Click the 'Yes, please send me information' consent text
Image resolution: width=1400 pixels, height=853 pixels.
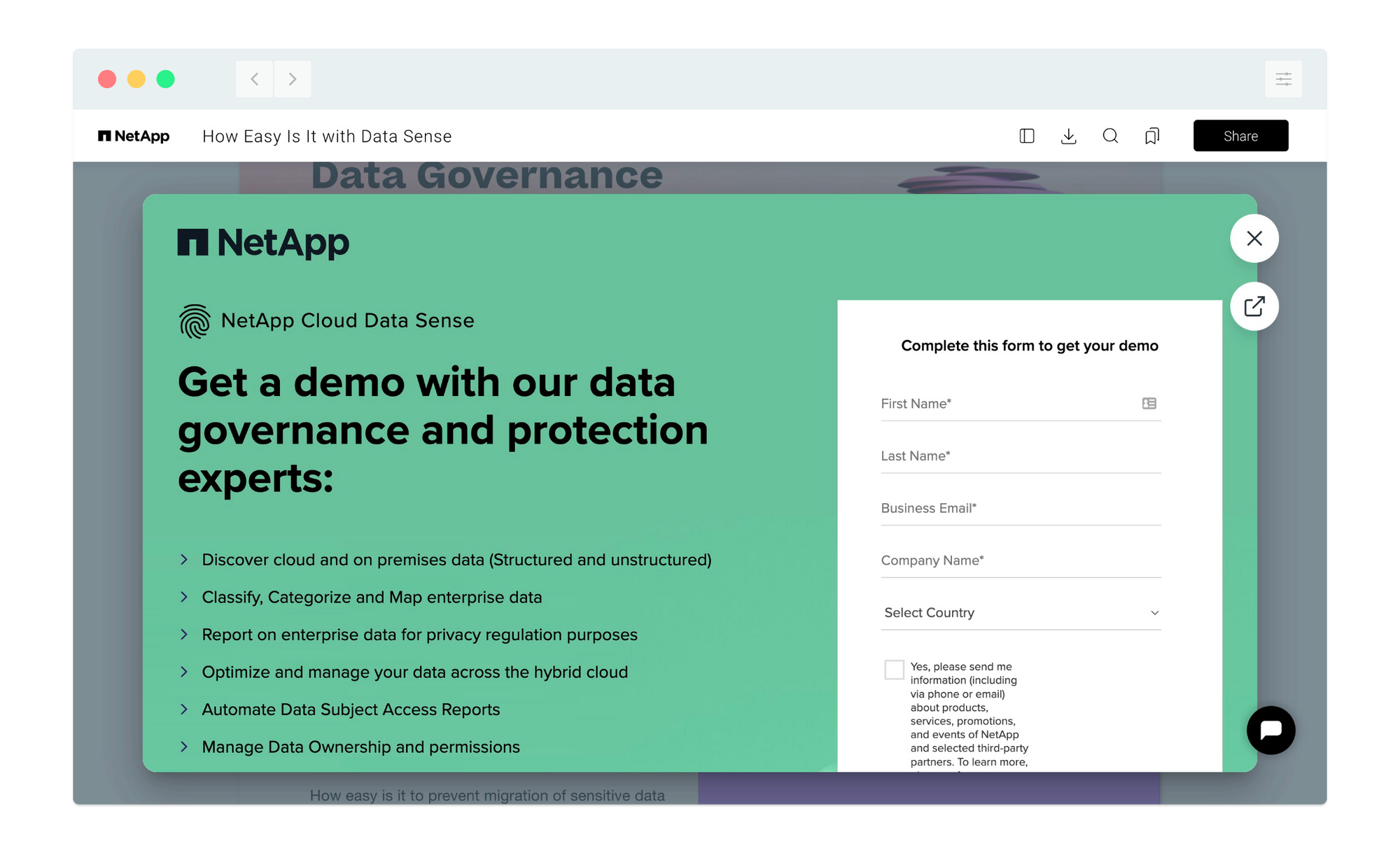[x=969, y=714]
